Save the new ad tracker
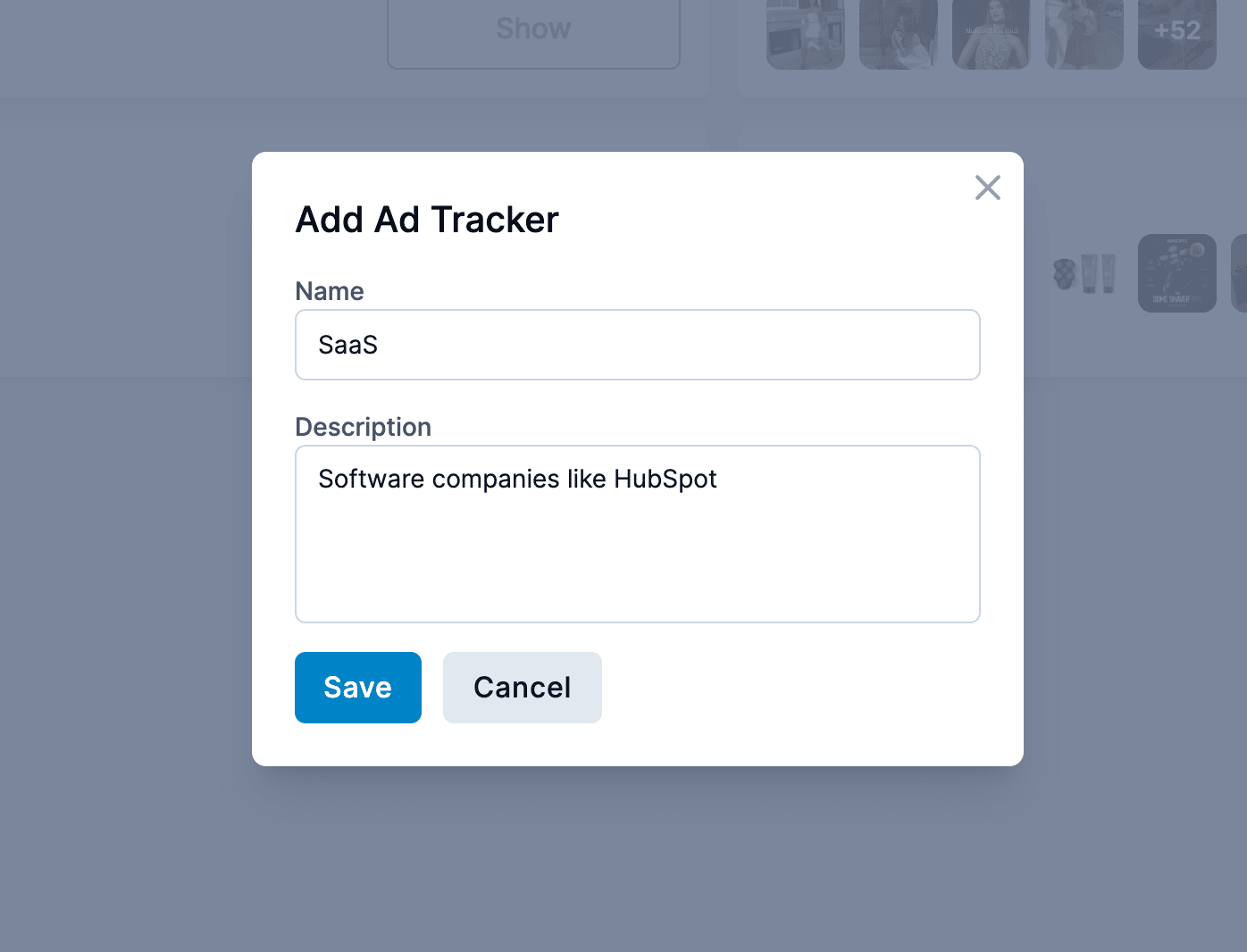Screen dimensions: 1247x952 tap(357, 688)
